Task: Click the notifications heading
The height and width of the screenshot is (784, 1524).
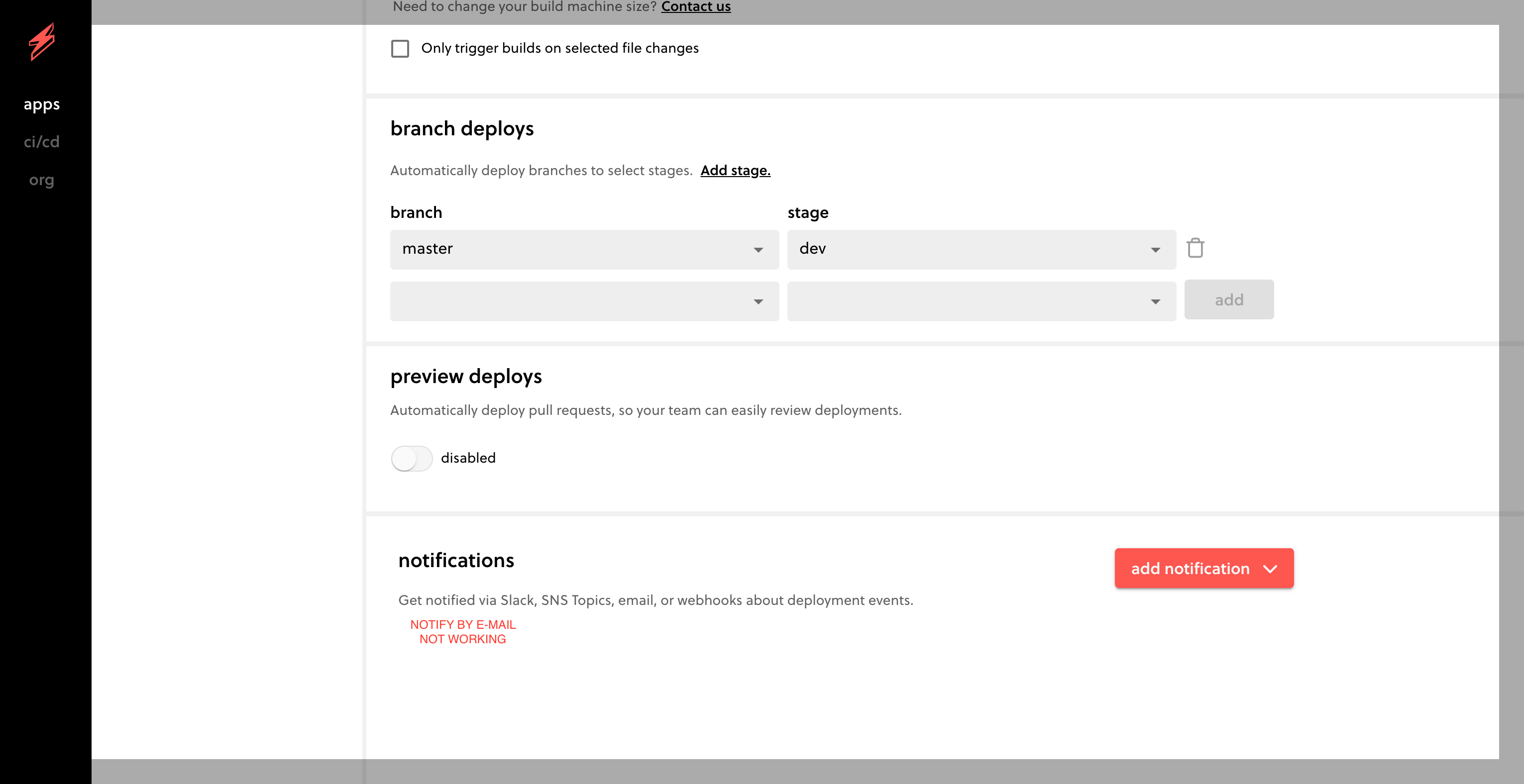Action: (455, 561)
